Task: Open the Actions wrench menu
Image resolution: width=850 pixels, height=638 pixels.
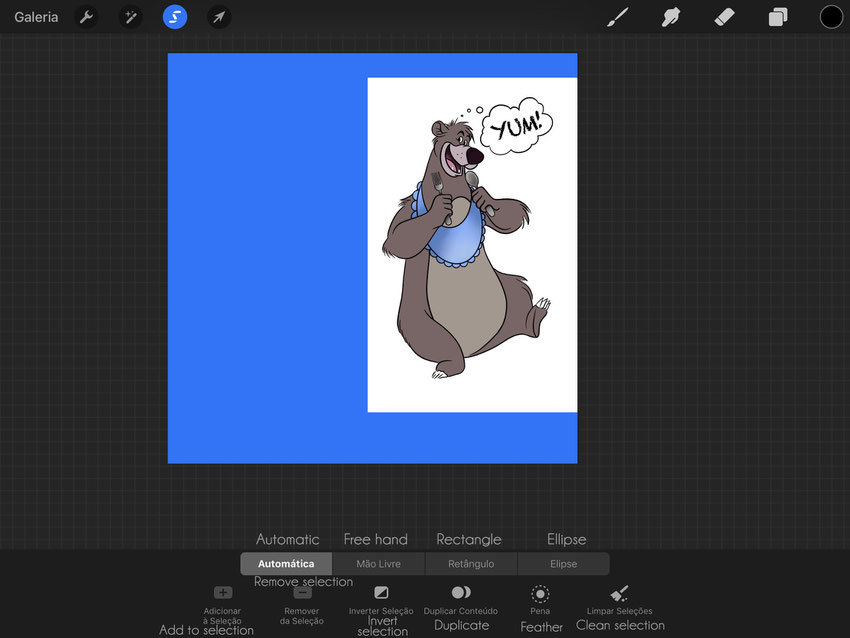Action: coord(86,17)
